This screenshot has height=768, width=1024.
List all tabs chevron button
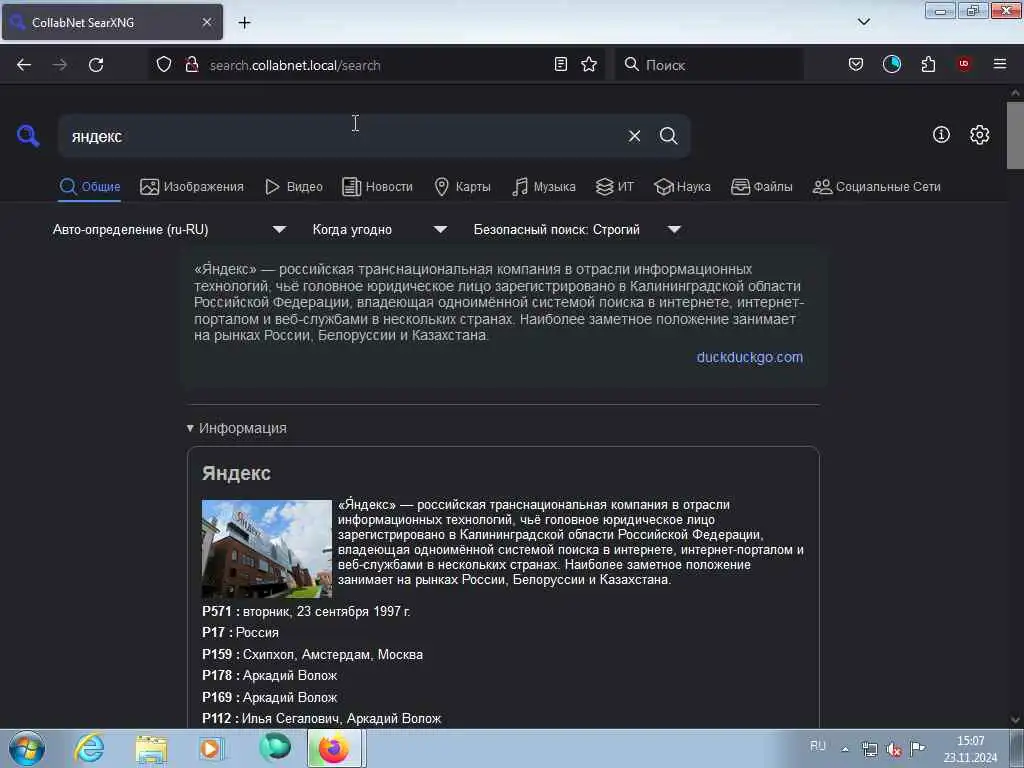tap(863, 22)
